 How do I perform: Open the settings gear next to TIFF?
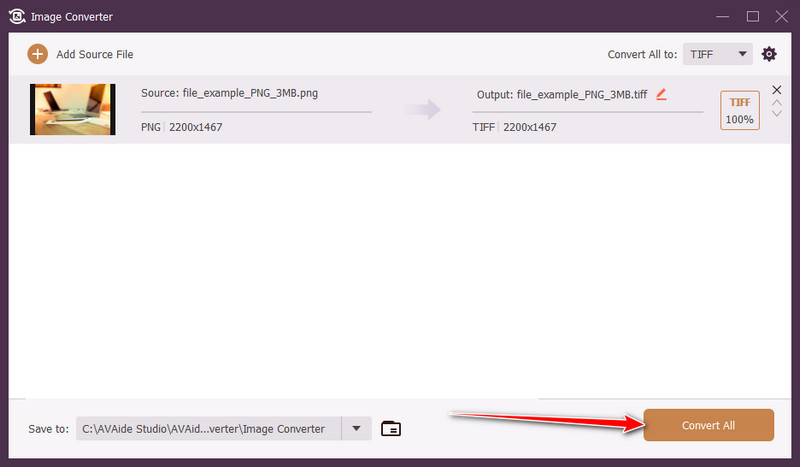coord(769,54)
